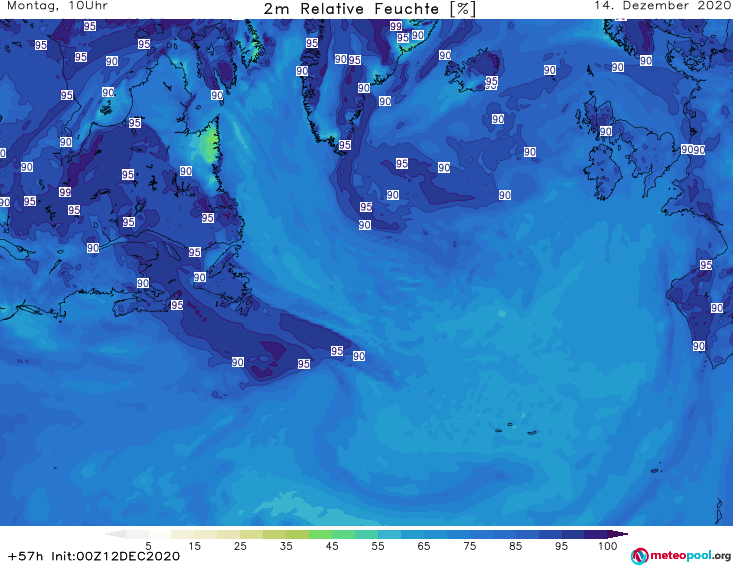Click the legend value "75"

click(x=469, y=546)
